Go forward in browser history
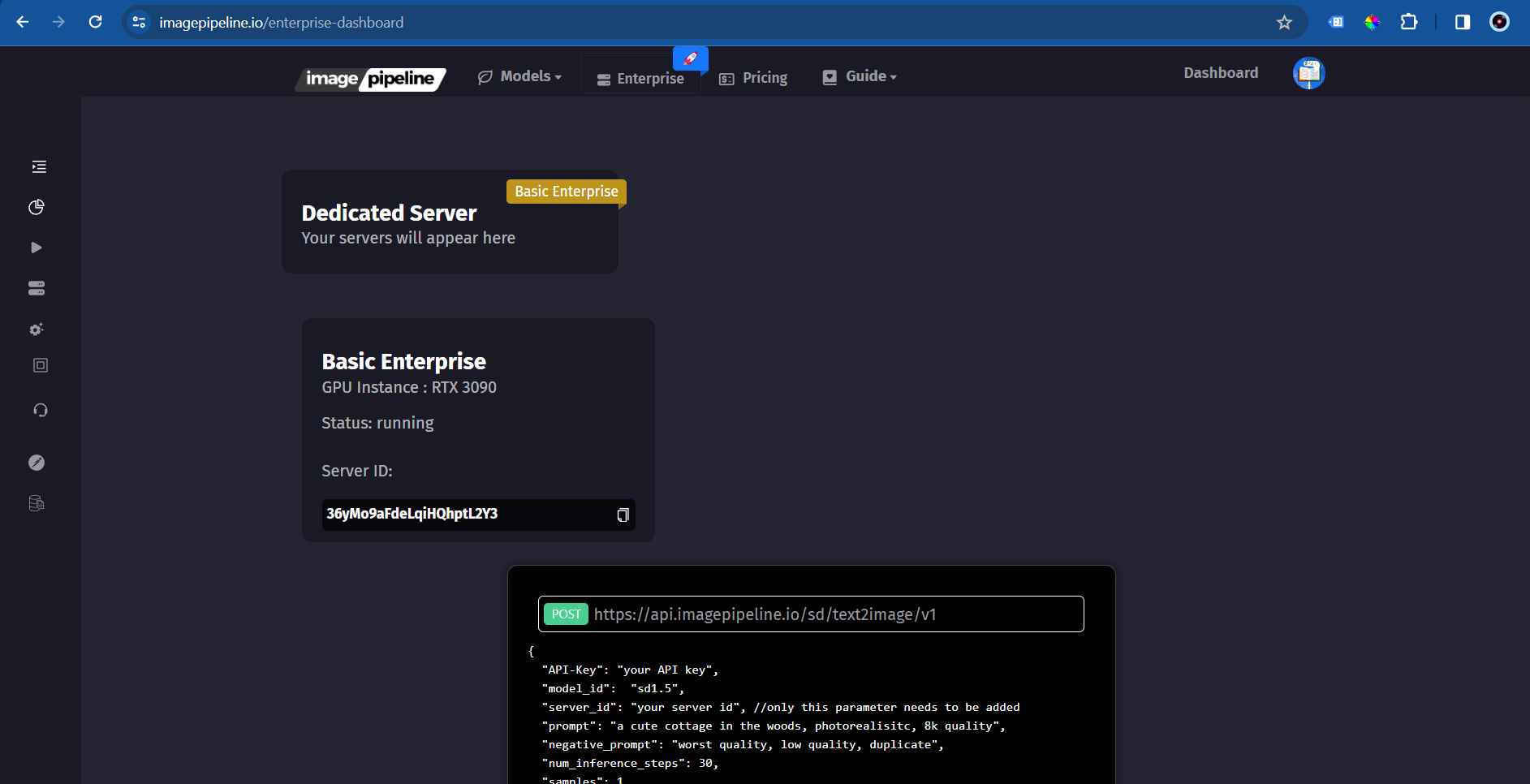 (x=58, y=22)
